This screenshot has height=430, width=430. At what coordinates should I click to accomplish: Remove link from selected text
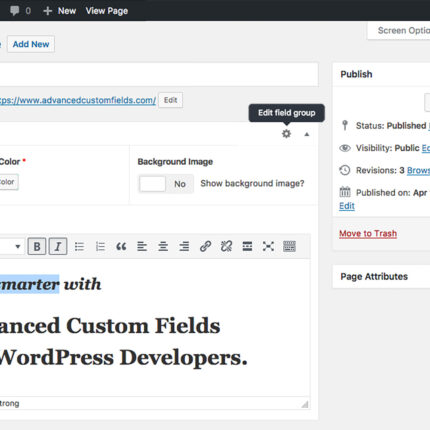(226, 246)
